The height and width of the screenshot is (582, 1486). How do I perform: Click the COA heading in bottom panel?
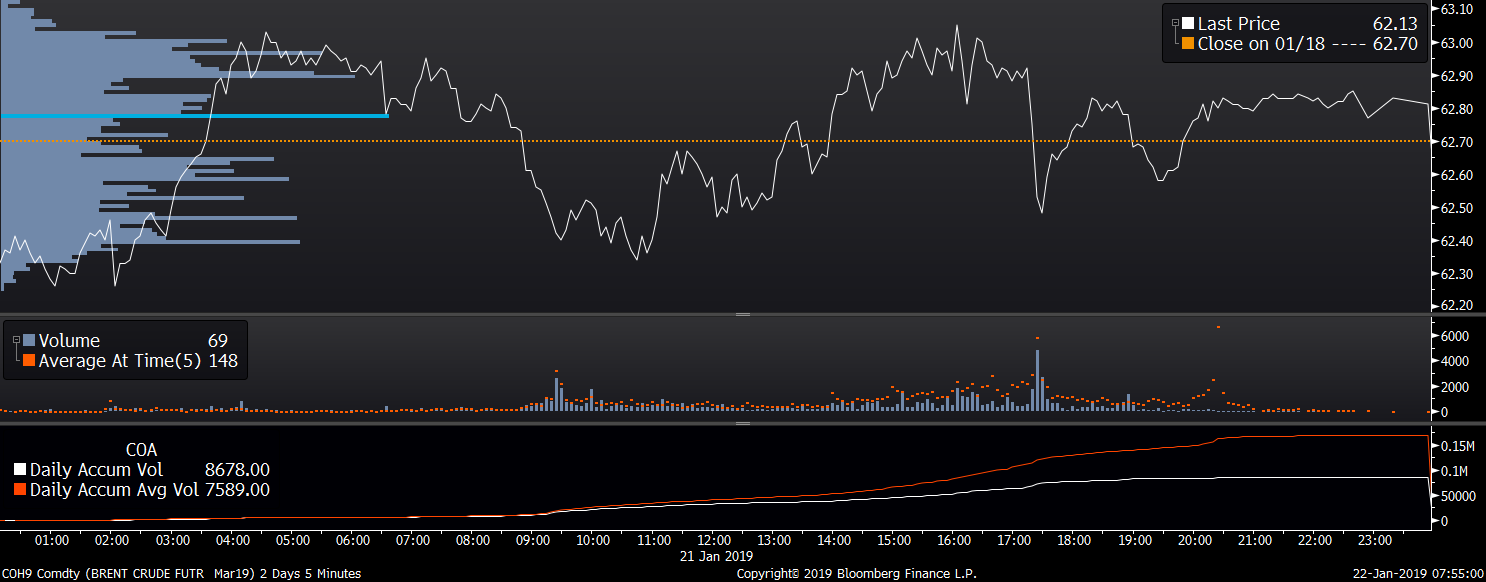click(x=141, y=450)
